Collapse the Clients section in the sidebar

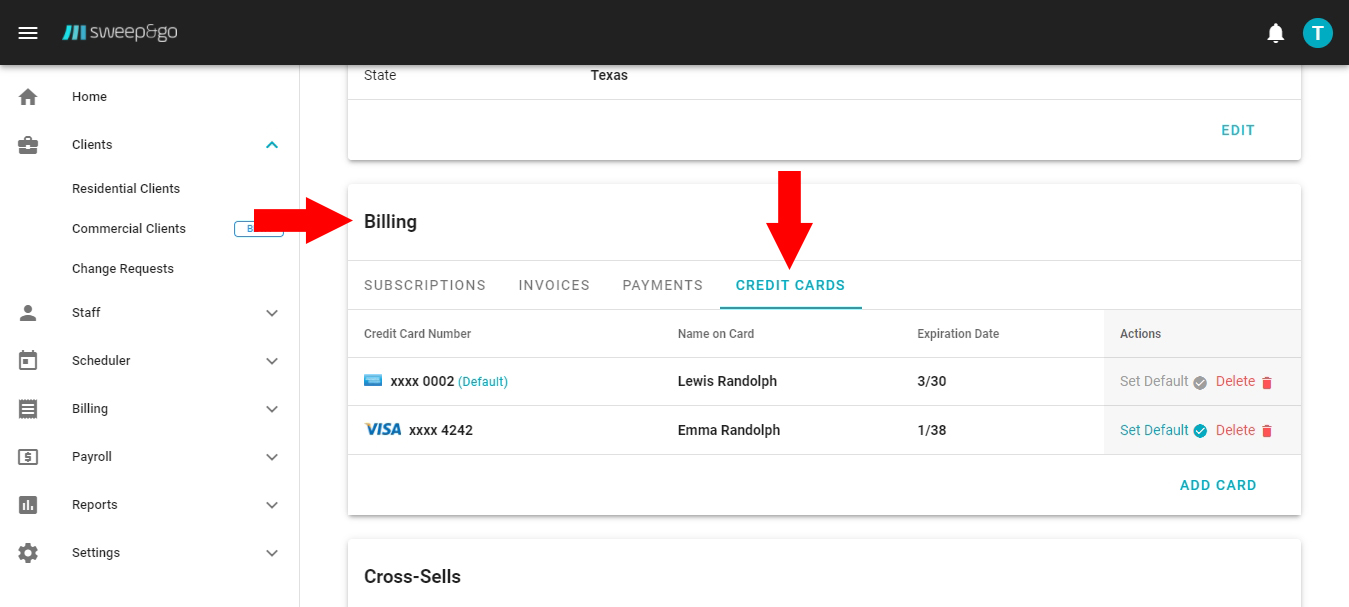tap(271, 144)
